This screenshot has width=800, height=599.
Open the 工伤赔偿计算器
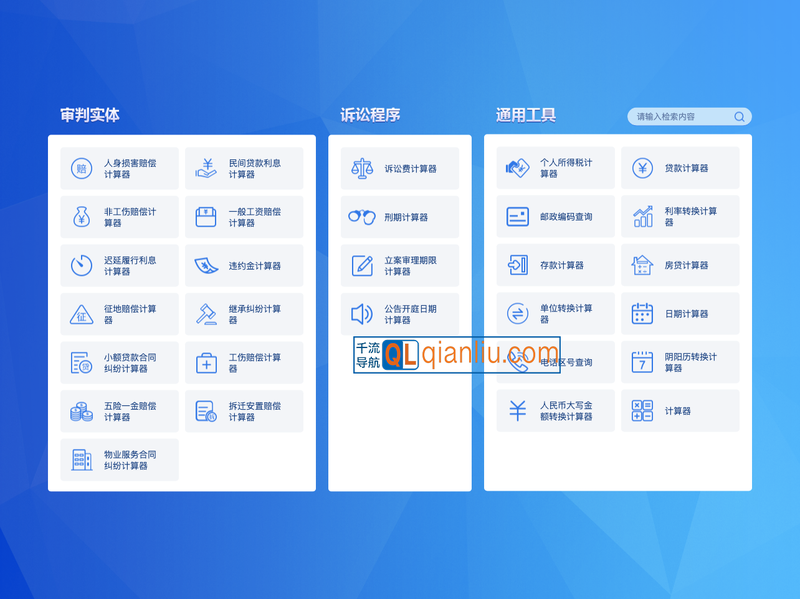click(244, 362)
